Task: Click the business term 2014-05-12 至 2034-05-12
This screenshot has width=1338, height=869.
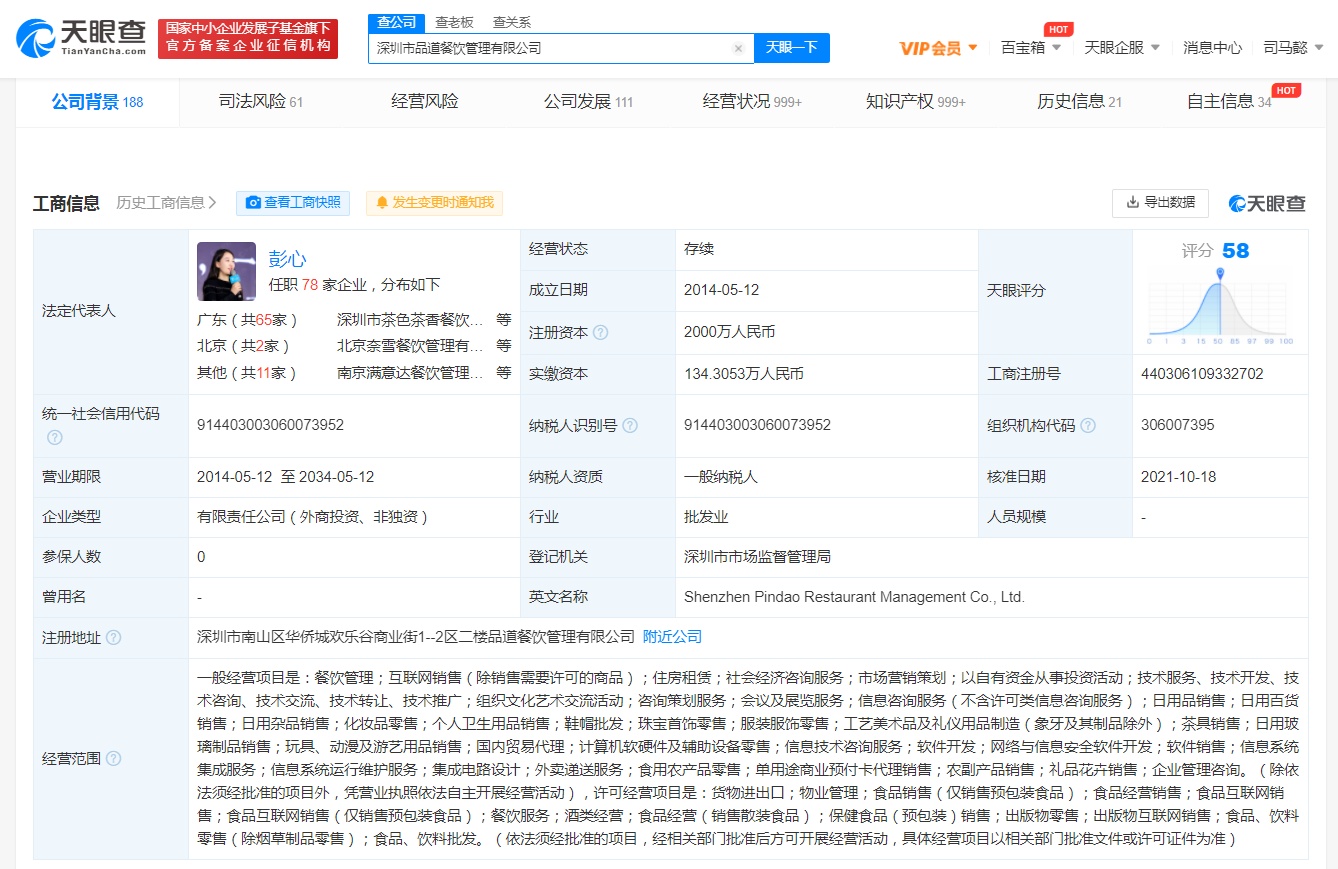Action: 285,477
